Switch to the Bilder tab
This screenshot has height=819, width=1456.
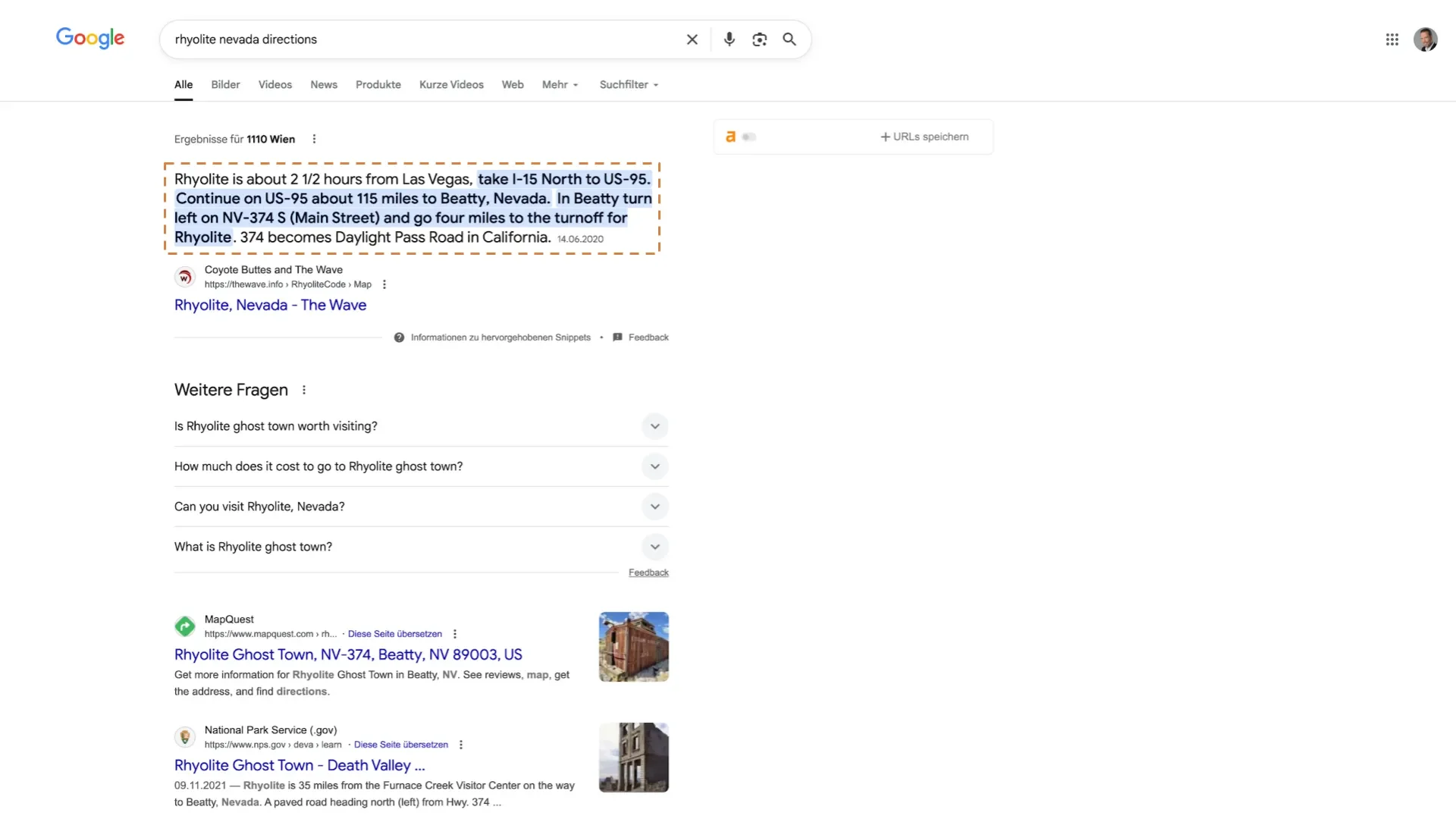225,85
